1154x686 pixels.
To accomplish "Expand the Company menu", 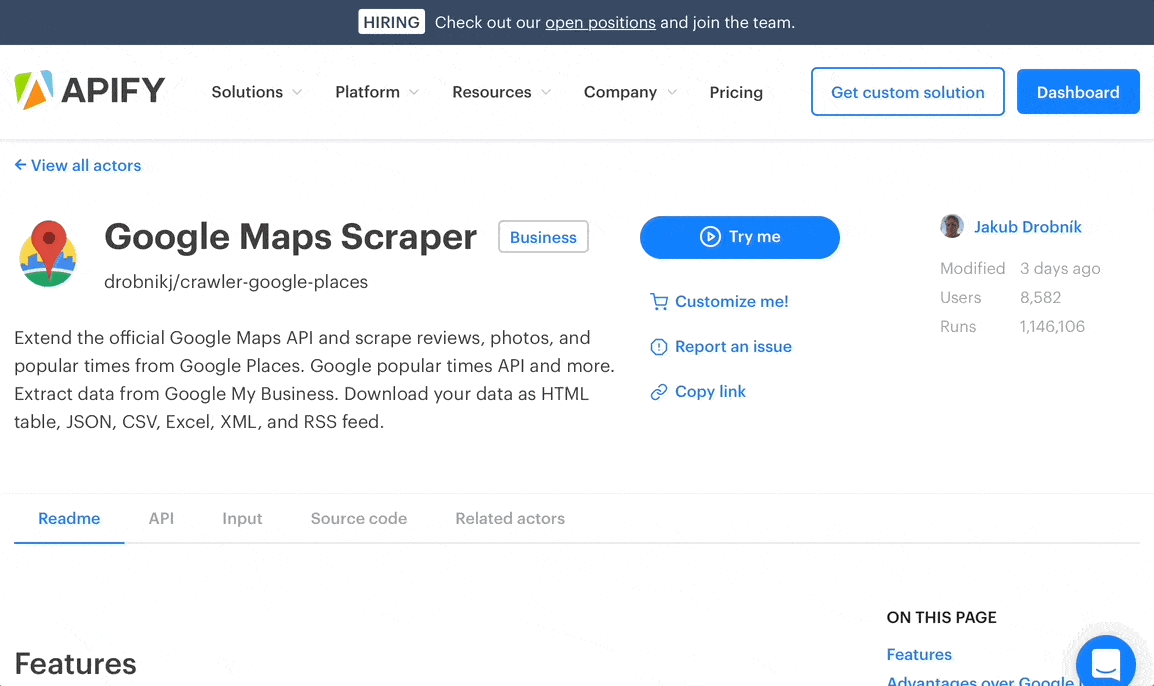I will coord(630,92).
